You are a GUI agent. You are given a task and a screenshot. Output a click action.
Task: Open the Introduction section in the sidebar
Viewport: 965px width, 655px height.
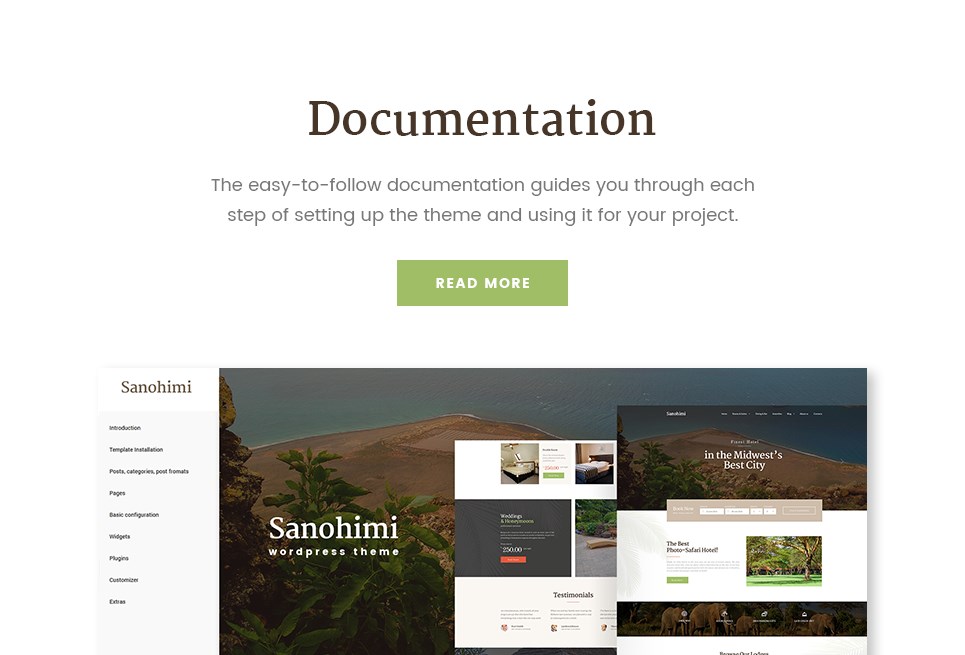pyautogui.click(x=125, y=428)
